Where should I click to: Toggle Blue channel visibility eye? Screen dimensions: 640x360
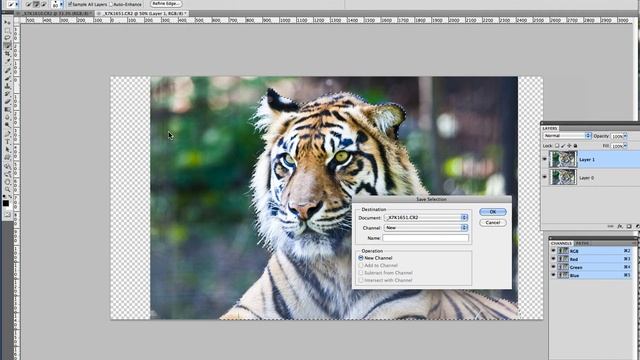[x=553, y=276]
